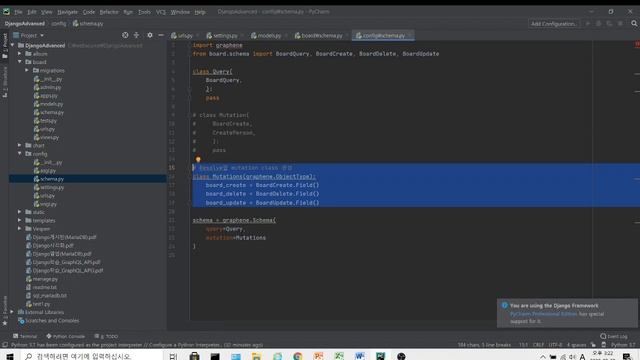Collapse the config folder
The width and height of the screenshot is (640, 360).
pos(20,154)
